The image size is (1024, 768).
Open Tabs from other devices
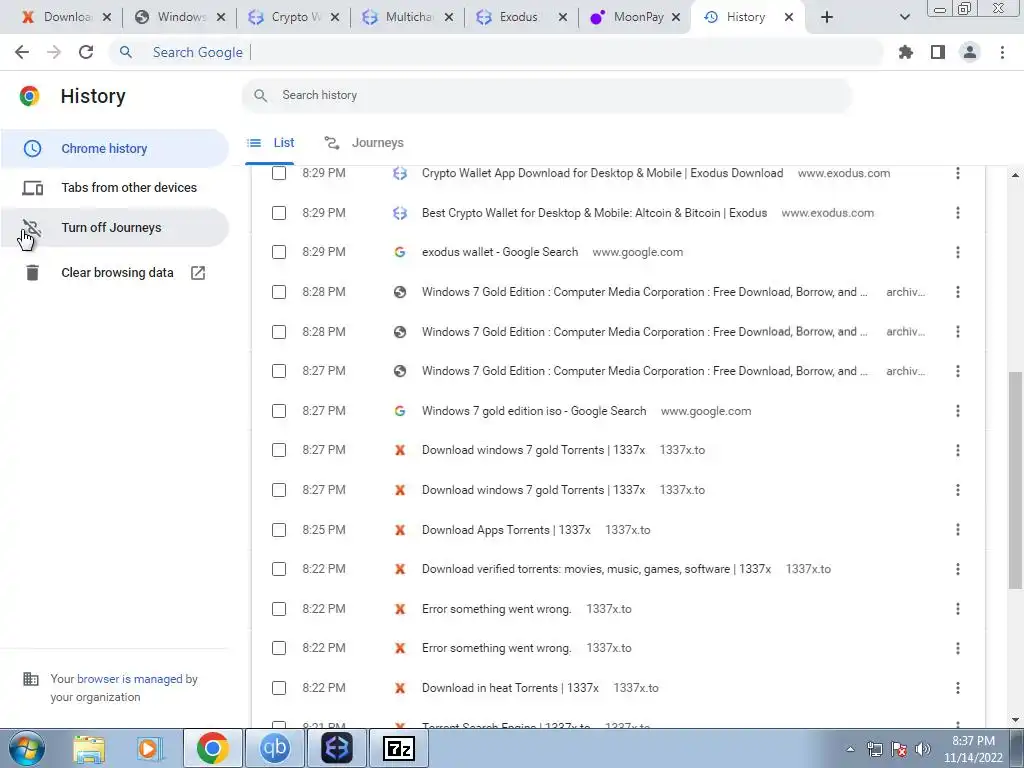coord(114,188)
